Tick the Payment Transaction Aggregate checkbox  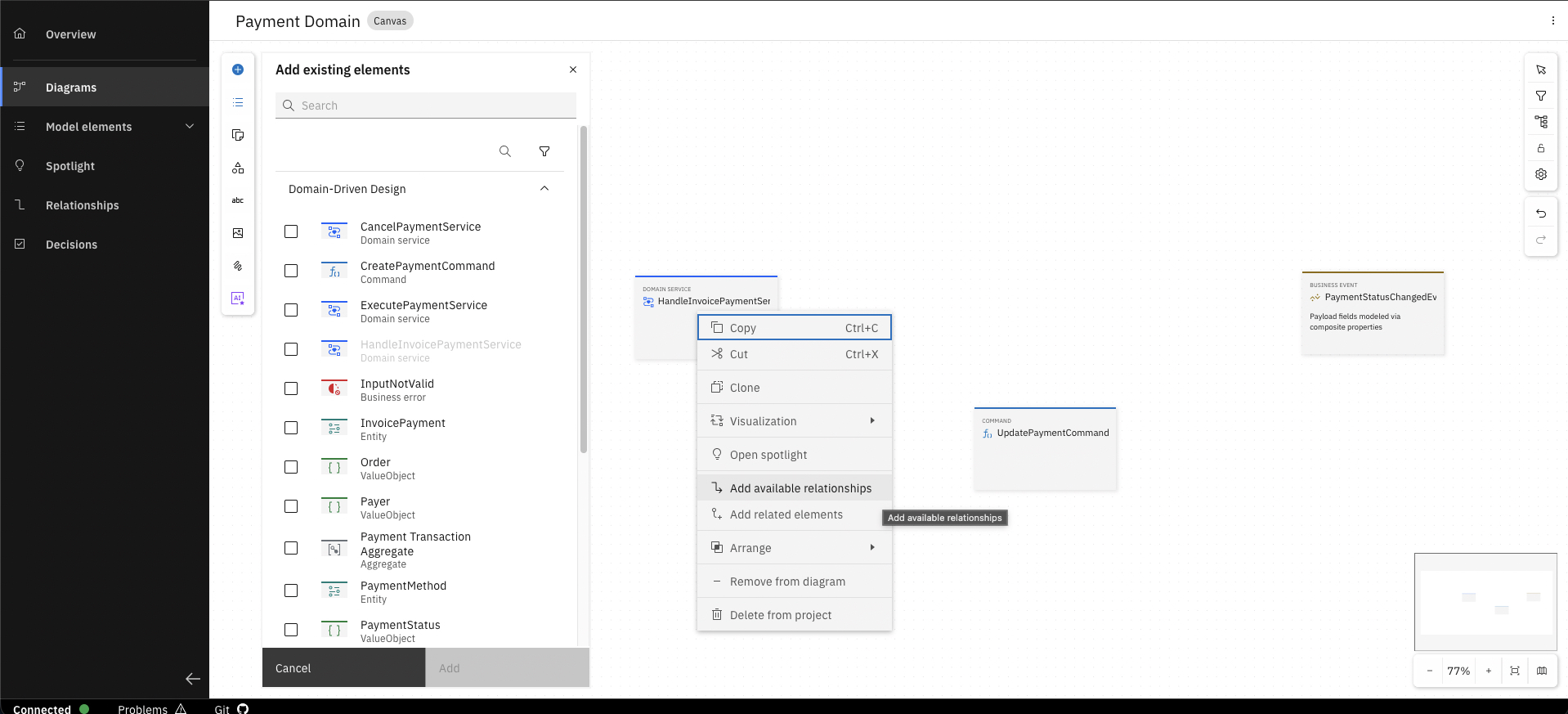[x=291, y=548]
